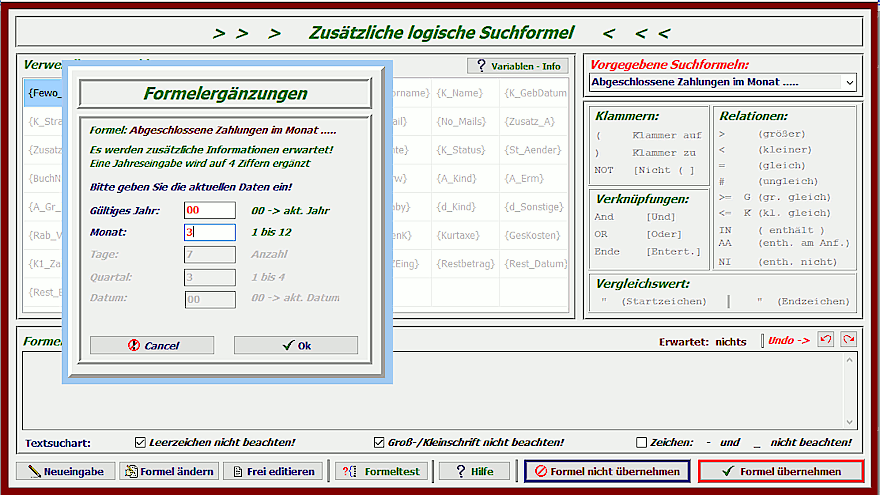This screenshot has height=495, width=880.
Task: Open Variablen - Info help
Action: [518, 66]
